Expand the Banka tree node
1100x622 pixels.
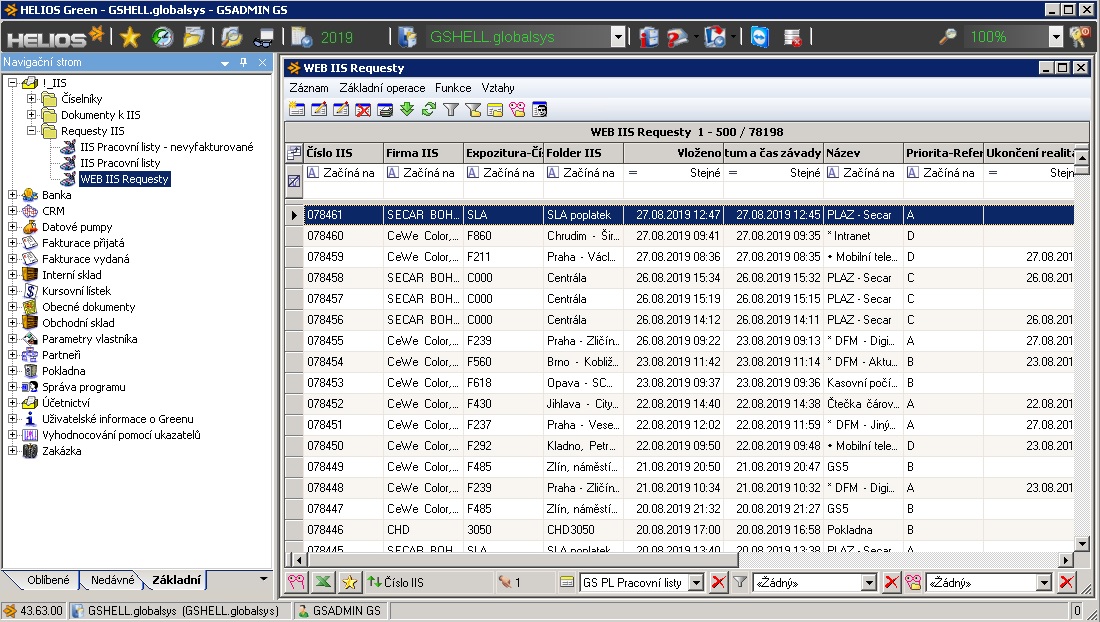point(12,194)
